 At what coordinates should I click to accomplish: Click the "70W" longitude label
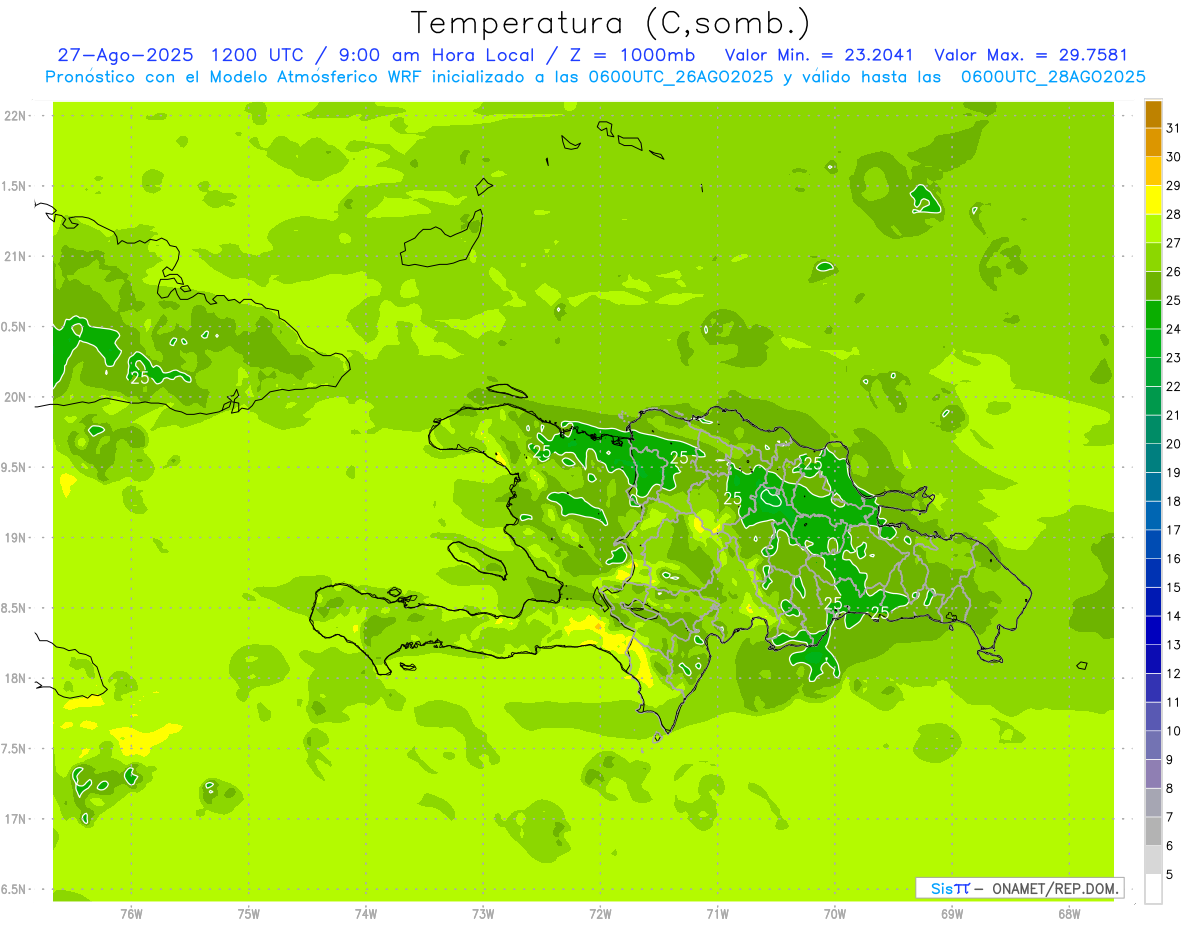835,914
